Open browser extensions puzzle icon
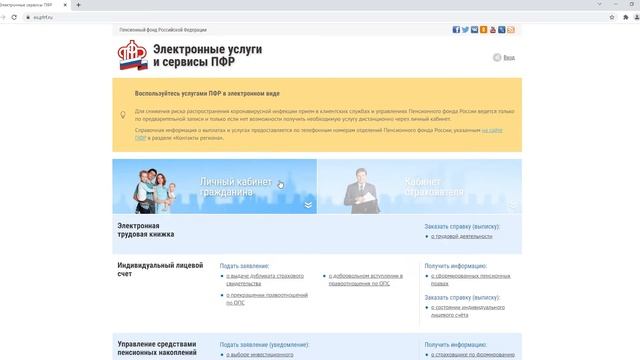Viewport: 640px width, 360px height. pos(626,17)
